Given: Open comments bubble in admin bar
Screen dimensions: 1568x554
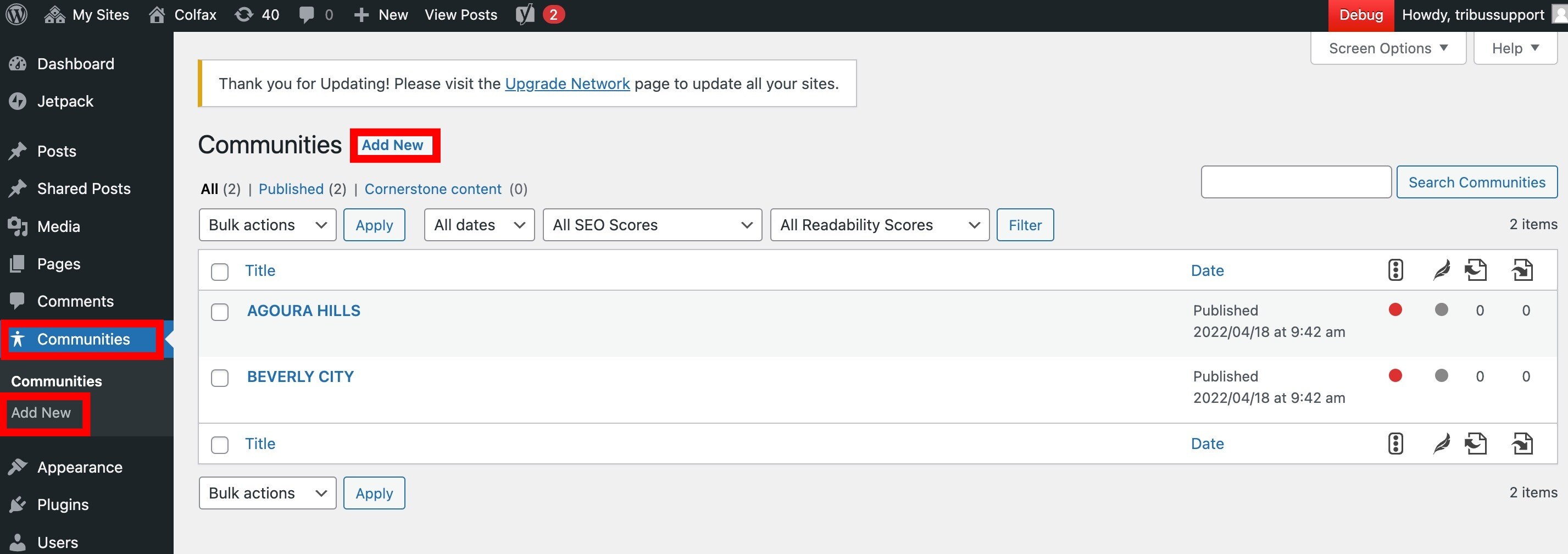Looking at the screenshot, I should (316, 15).
